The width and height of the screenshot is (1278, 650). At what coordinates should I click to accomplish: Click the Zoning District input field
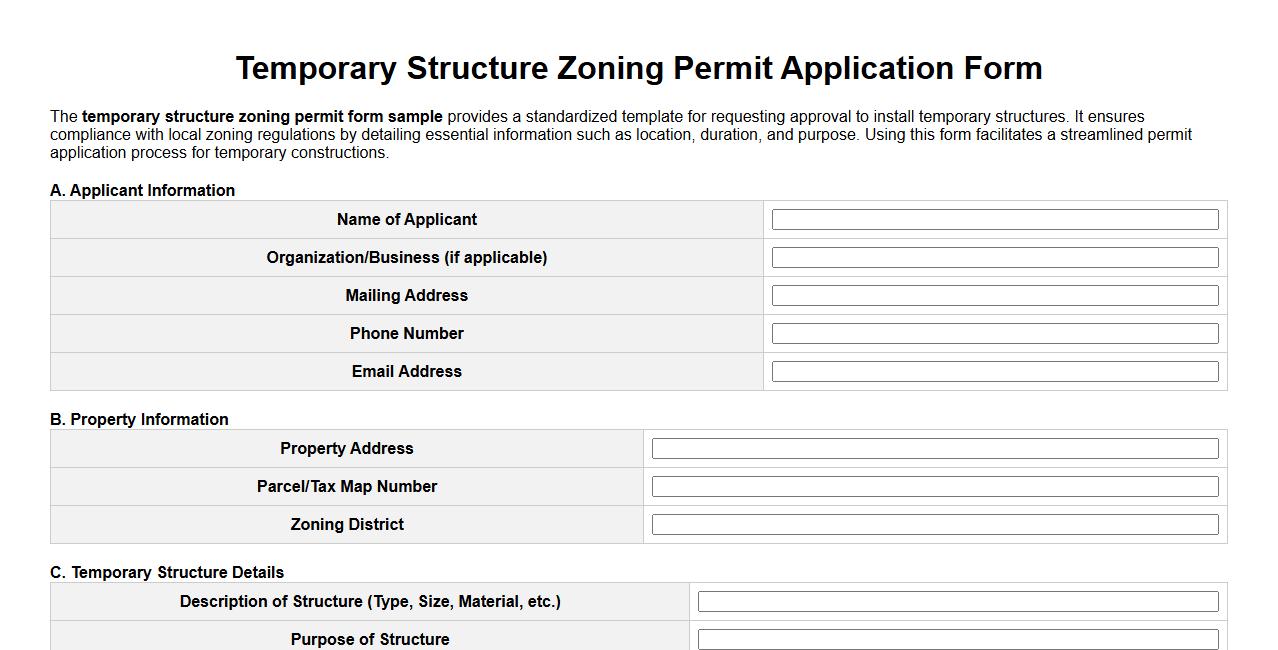[934, 524]
